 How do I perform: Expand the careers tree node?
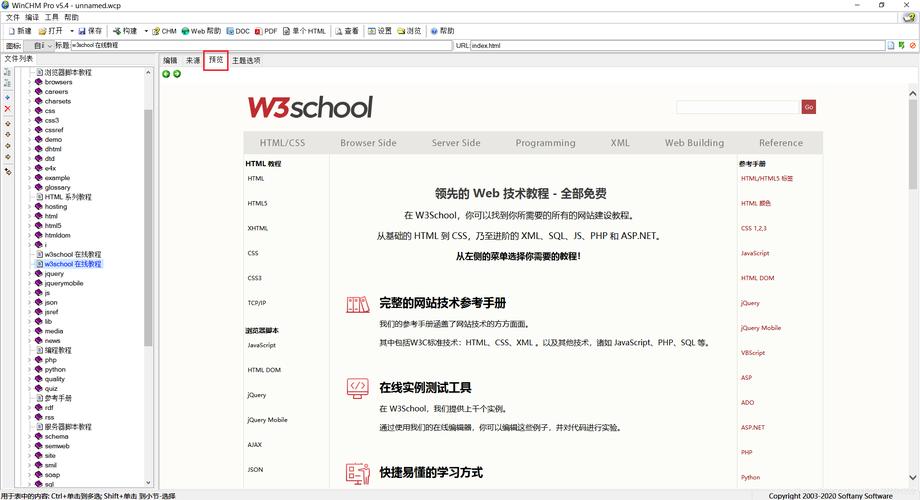click(x=29, y=92)
